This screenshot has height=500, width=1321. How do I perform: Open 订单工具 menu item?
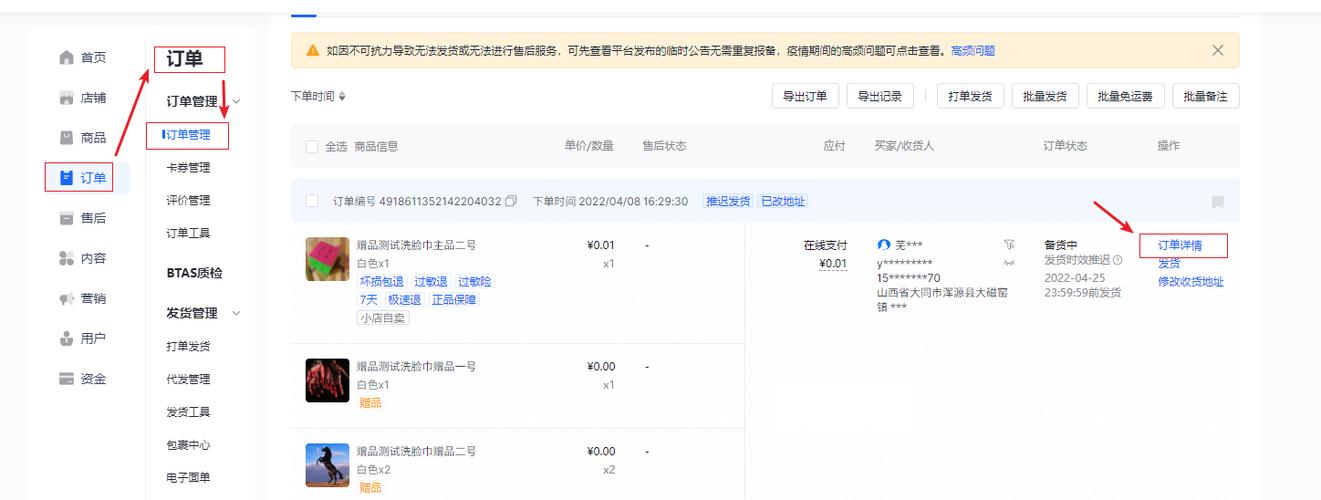point(188,233)
